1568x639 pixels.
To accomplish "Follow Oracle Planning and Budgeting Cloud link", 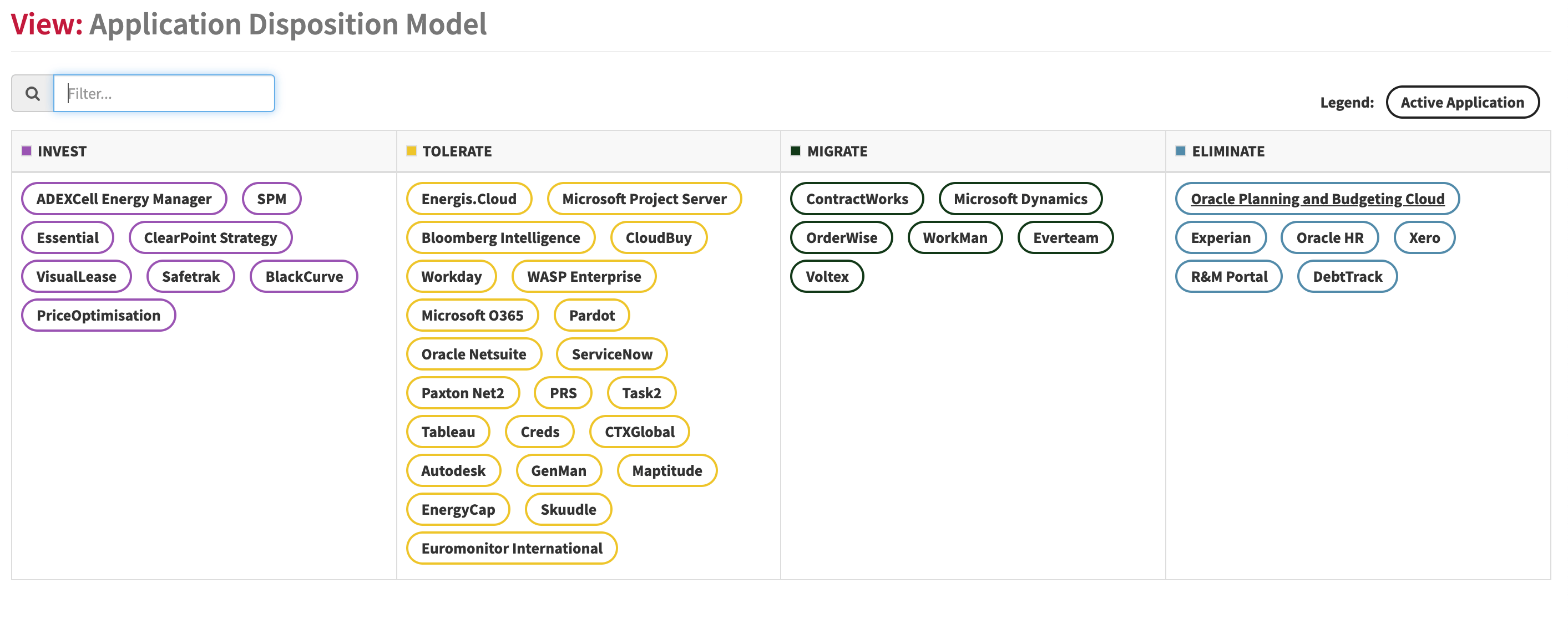I will (x=1317, y=199).
